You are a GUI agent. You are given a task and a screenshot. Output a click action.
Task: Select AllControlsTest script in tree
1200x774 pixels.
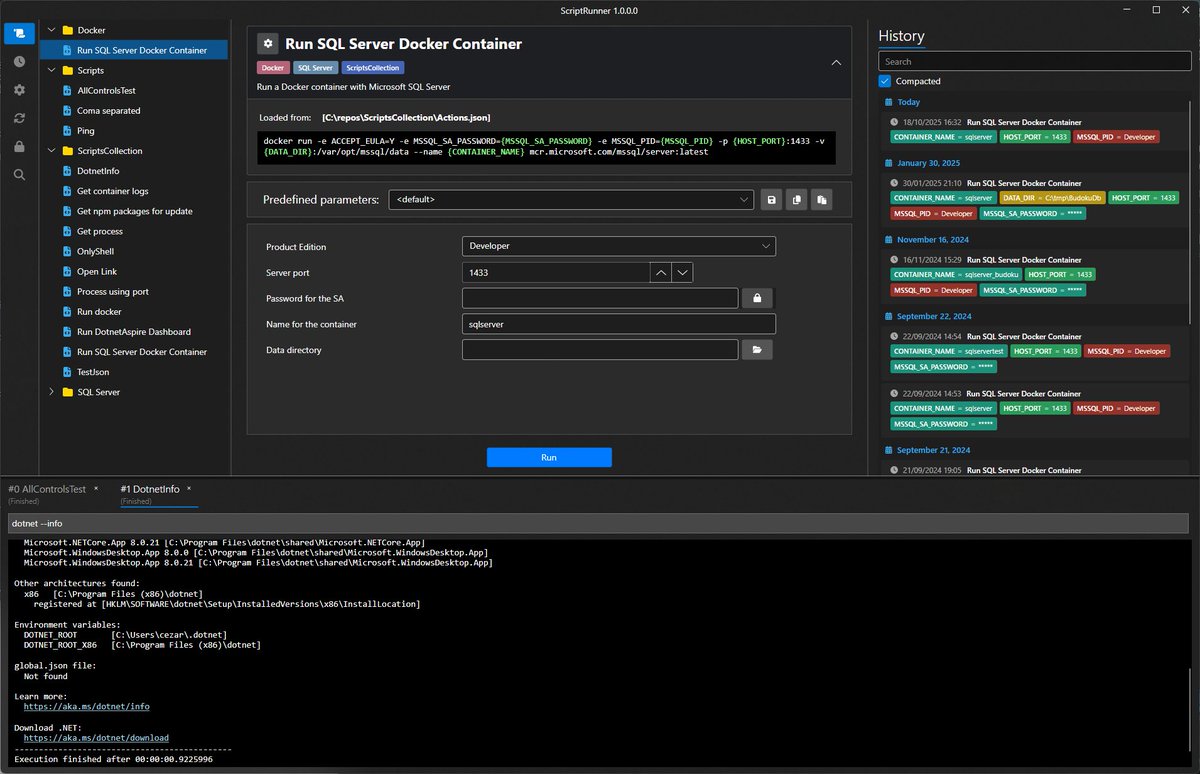[106, 91]
